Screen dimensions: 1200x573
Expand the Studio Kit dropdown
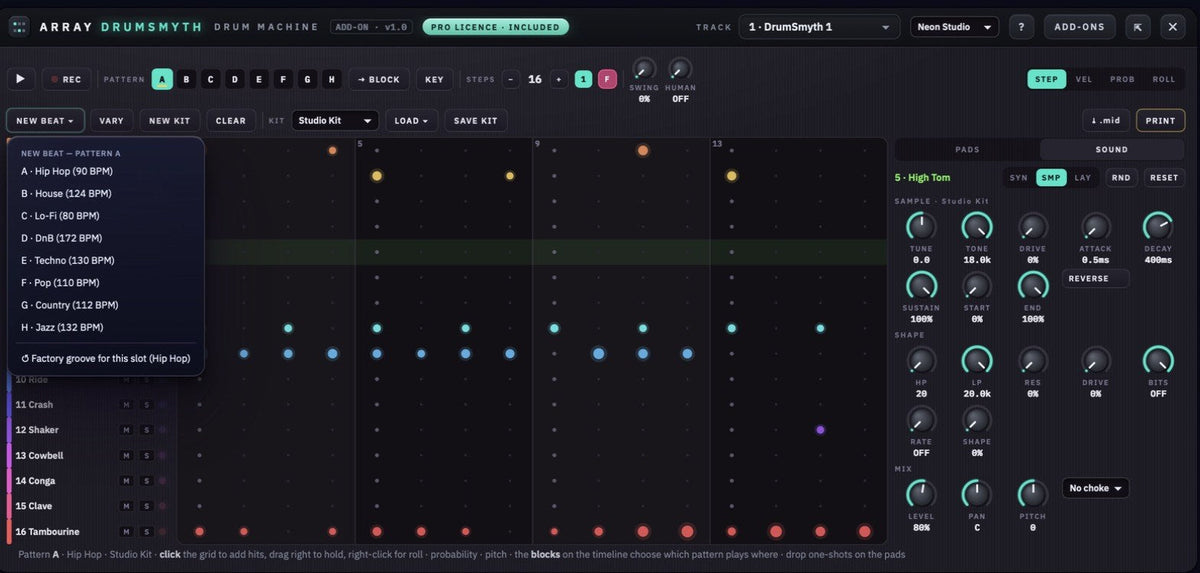coord(335,121)
